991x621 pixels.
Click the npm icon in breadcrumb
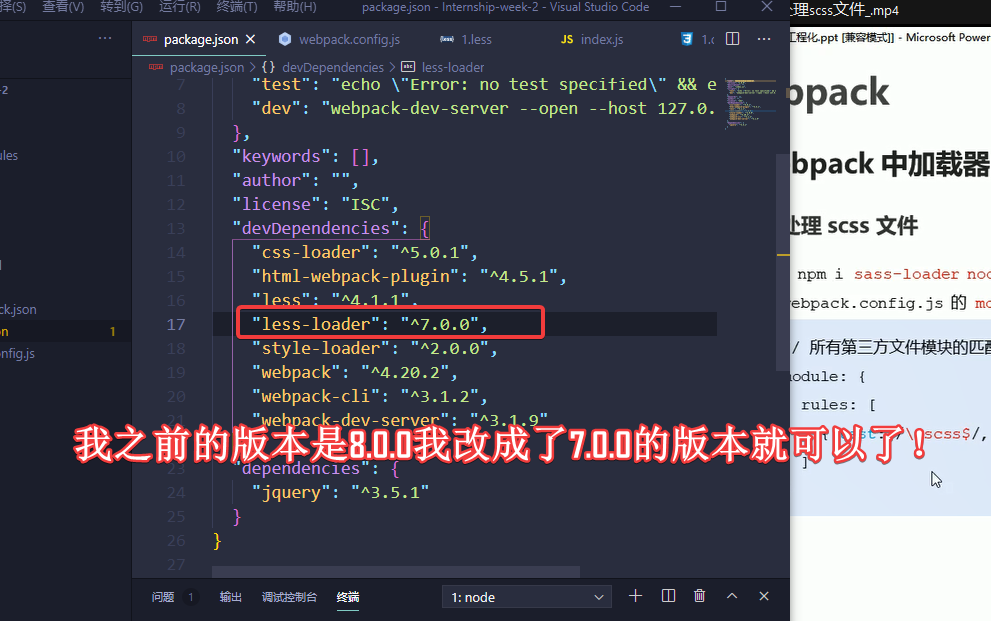pos(155,67)
